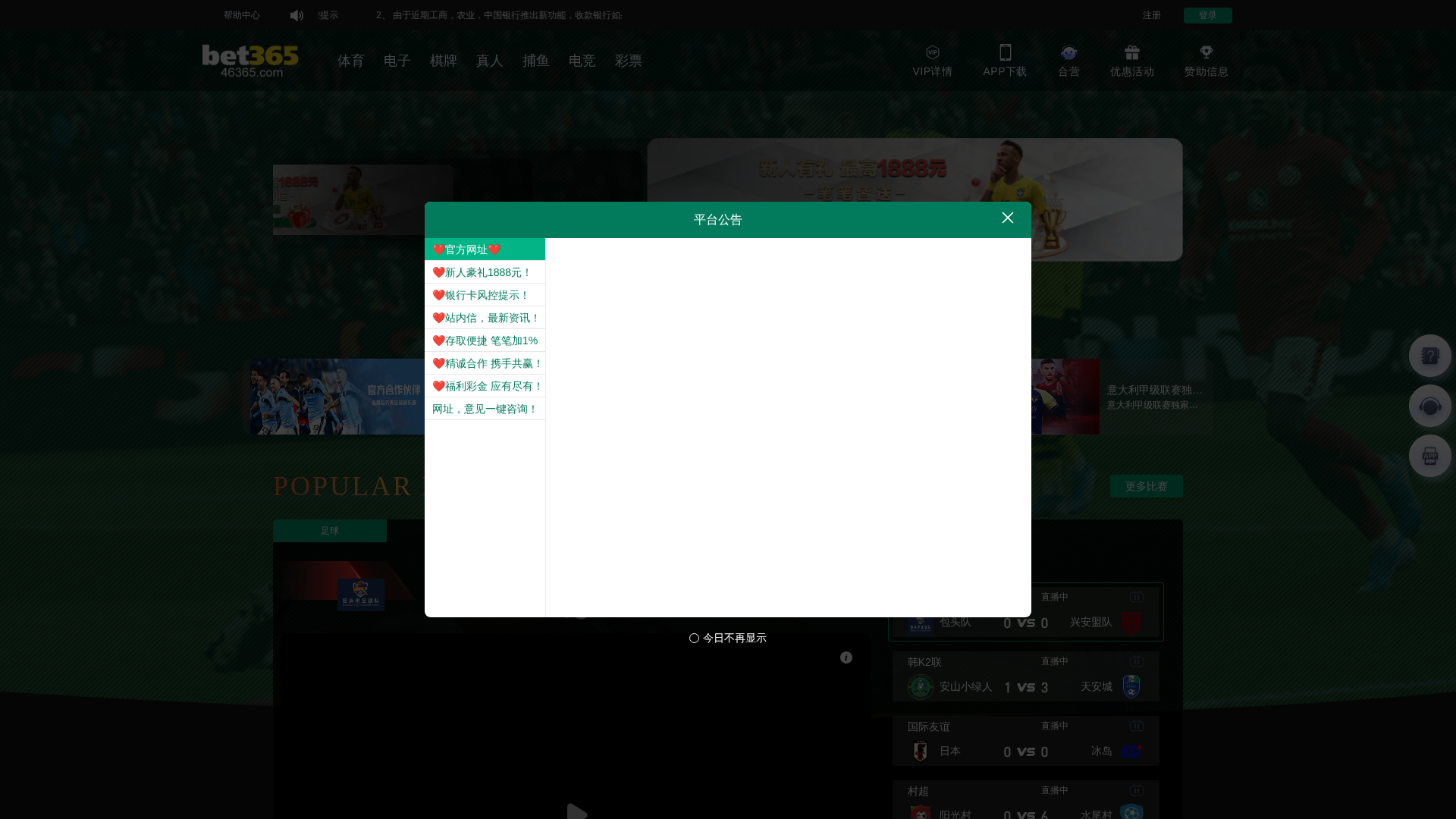Open the customer service headset icon

coord(1429,406)
